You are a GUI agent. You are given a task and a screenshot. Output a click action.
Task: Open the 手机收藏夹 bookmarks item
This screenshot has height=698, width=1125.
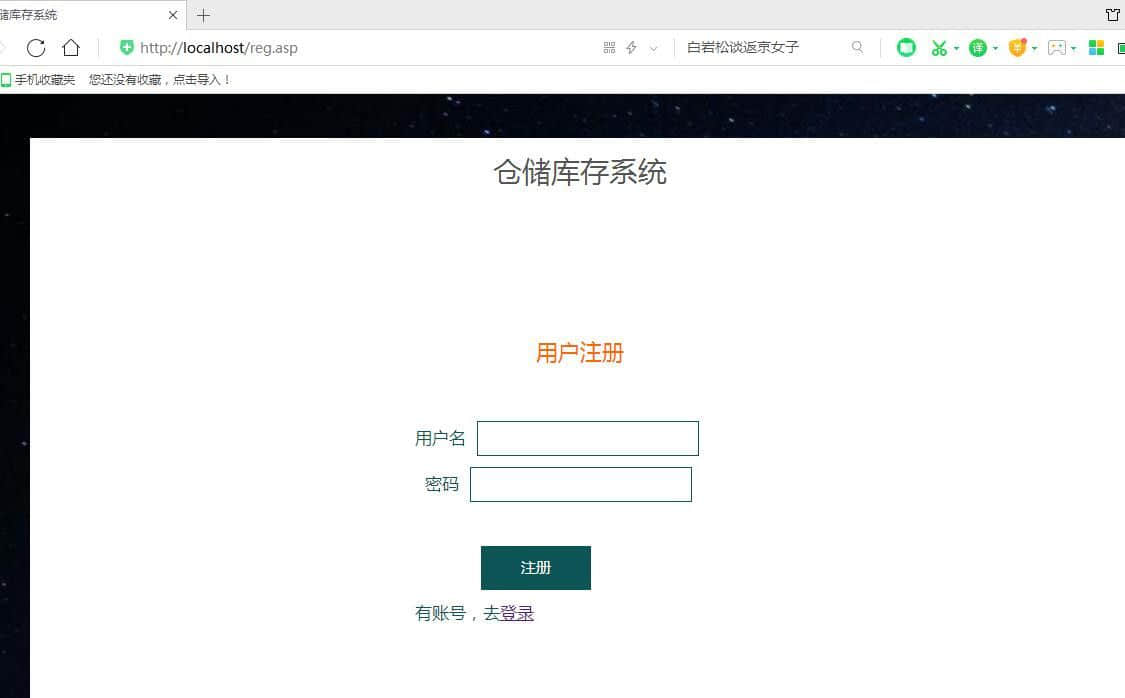[x=38, y=80]
